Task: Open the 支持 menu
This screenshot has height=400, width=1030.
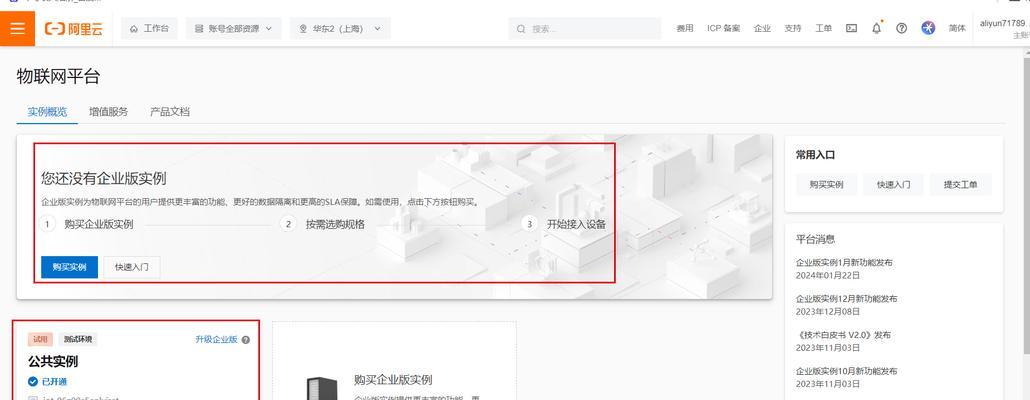Action: click(793, 28)
